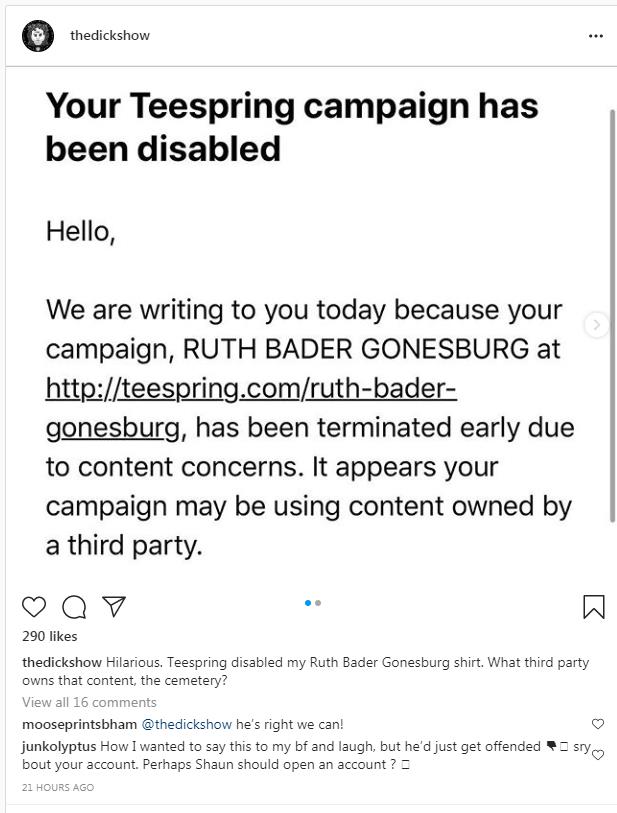Save post using the bookmark icon
The height and width of the screenshot is (813, 617).
[593, 606]
